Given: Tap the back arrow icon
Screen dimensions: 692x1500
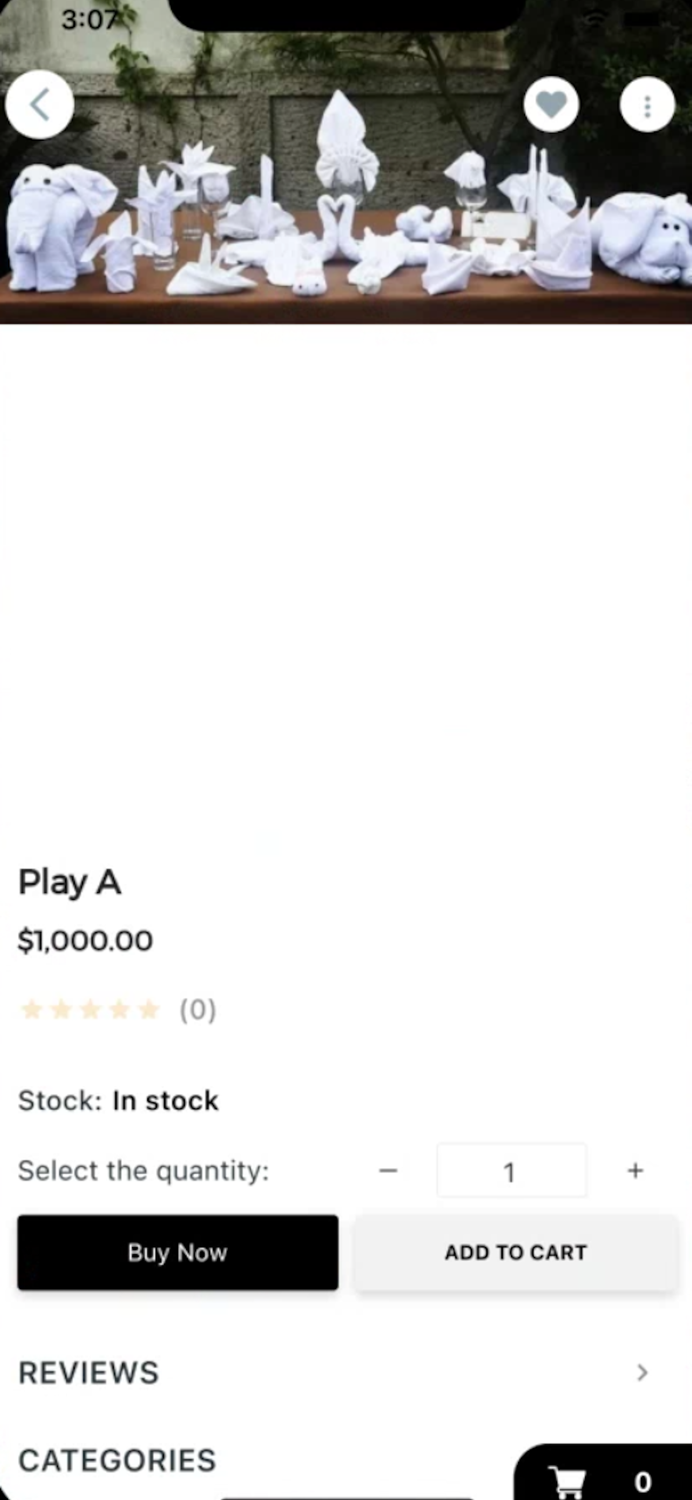Looking at the screenshot, I should point(39,104).
